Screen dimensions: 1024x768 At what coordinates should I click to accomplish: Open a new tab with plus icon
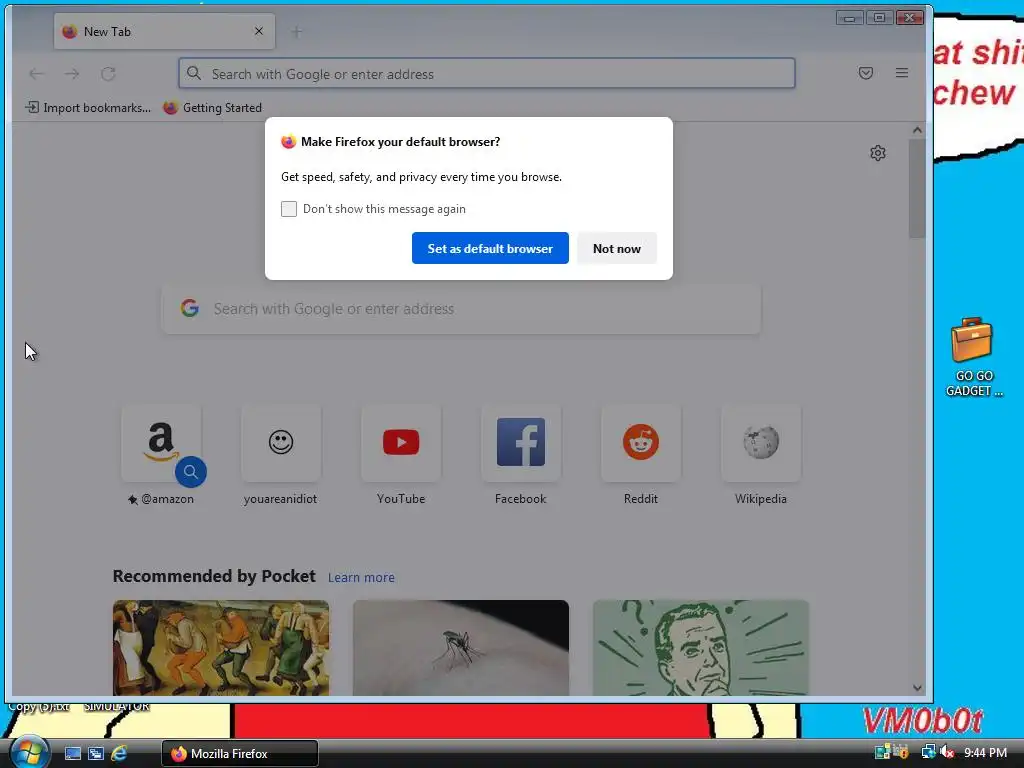(x=296, y=32)
